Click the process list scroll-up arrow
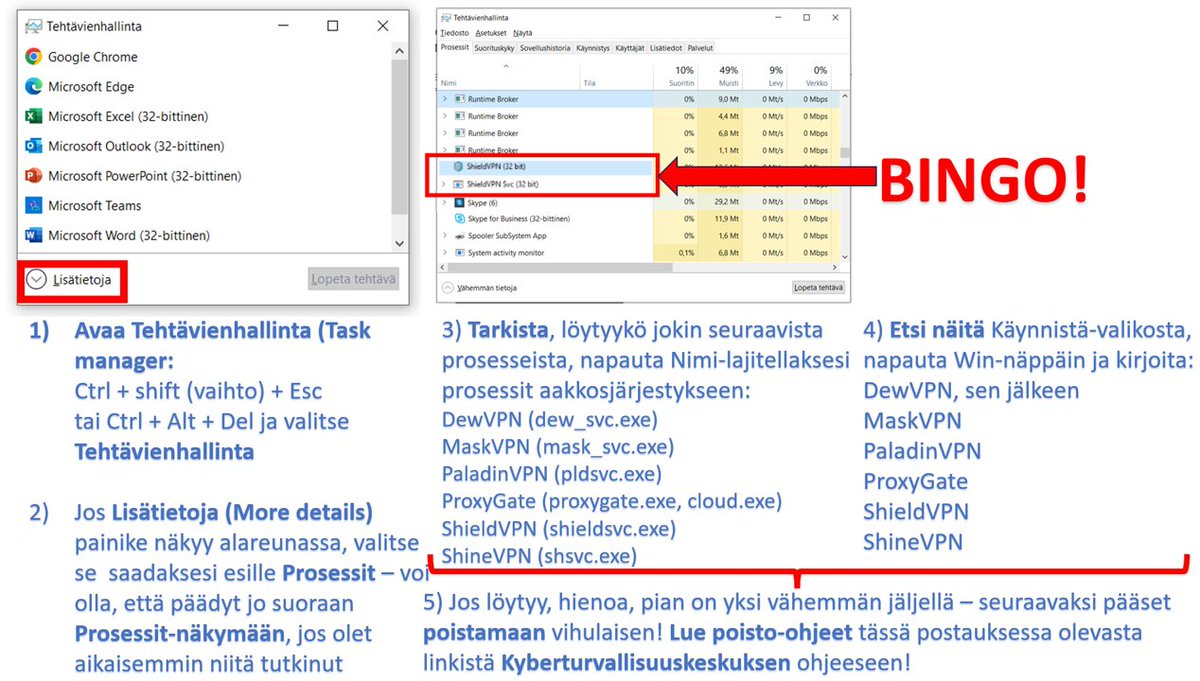This screenshot has width=1200, height=681. (845, 96)
